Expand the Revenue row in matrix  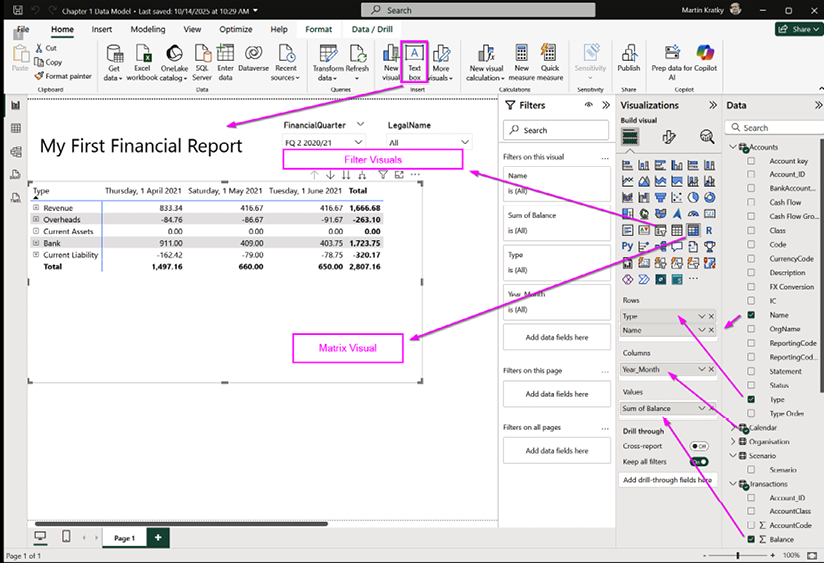point(36,208)
